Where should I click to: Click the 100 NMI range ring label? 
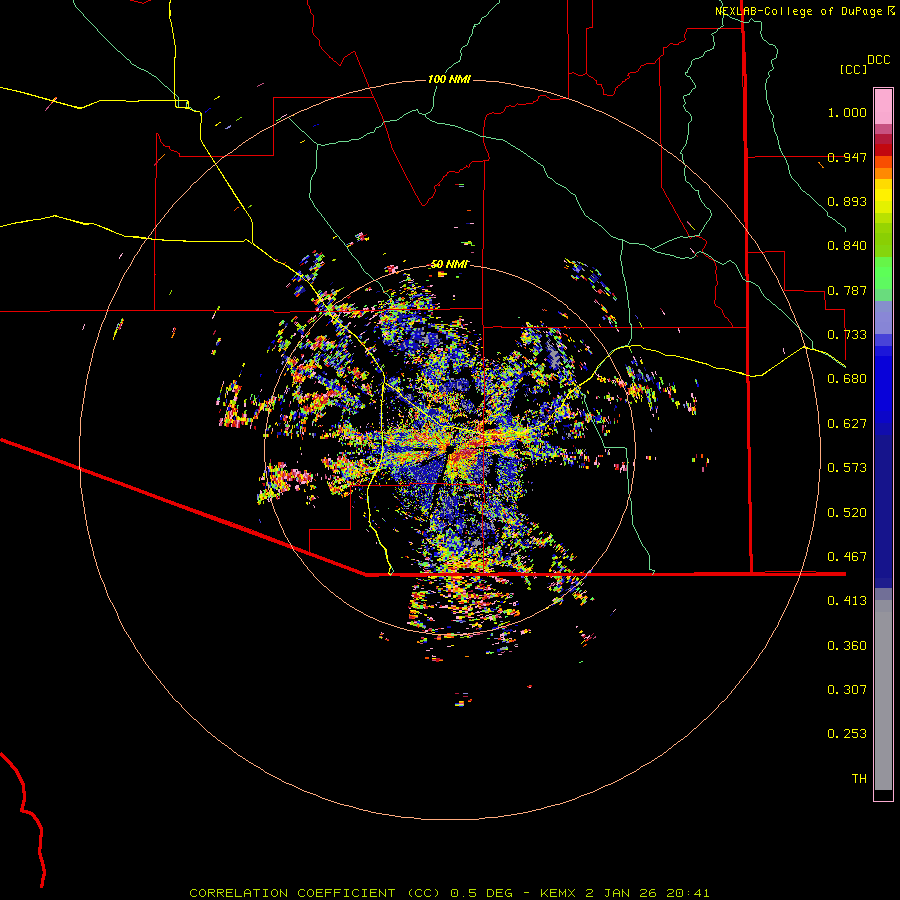pyautogui.click(x=449, y=79)
